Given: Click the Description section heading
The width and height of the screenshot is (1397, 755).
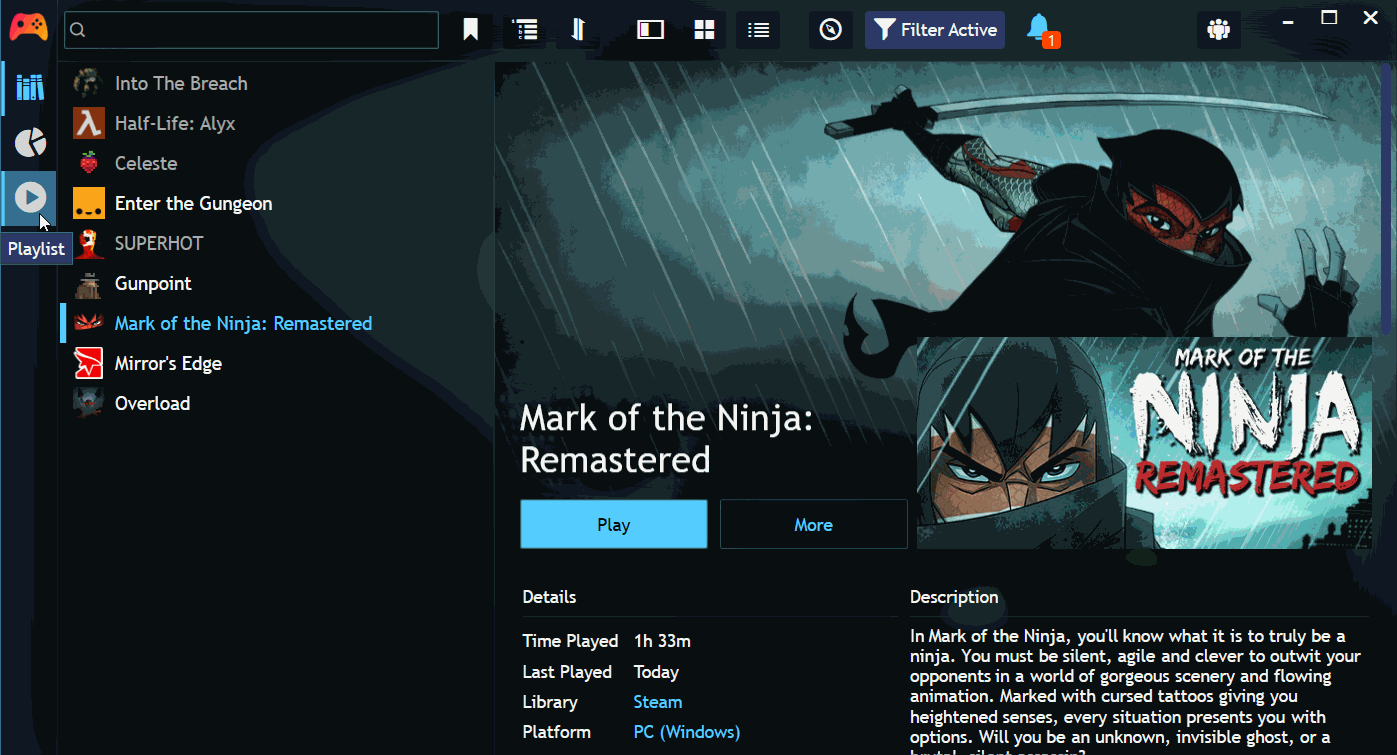Looking at the screenshot, I should pos(954,597).
